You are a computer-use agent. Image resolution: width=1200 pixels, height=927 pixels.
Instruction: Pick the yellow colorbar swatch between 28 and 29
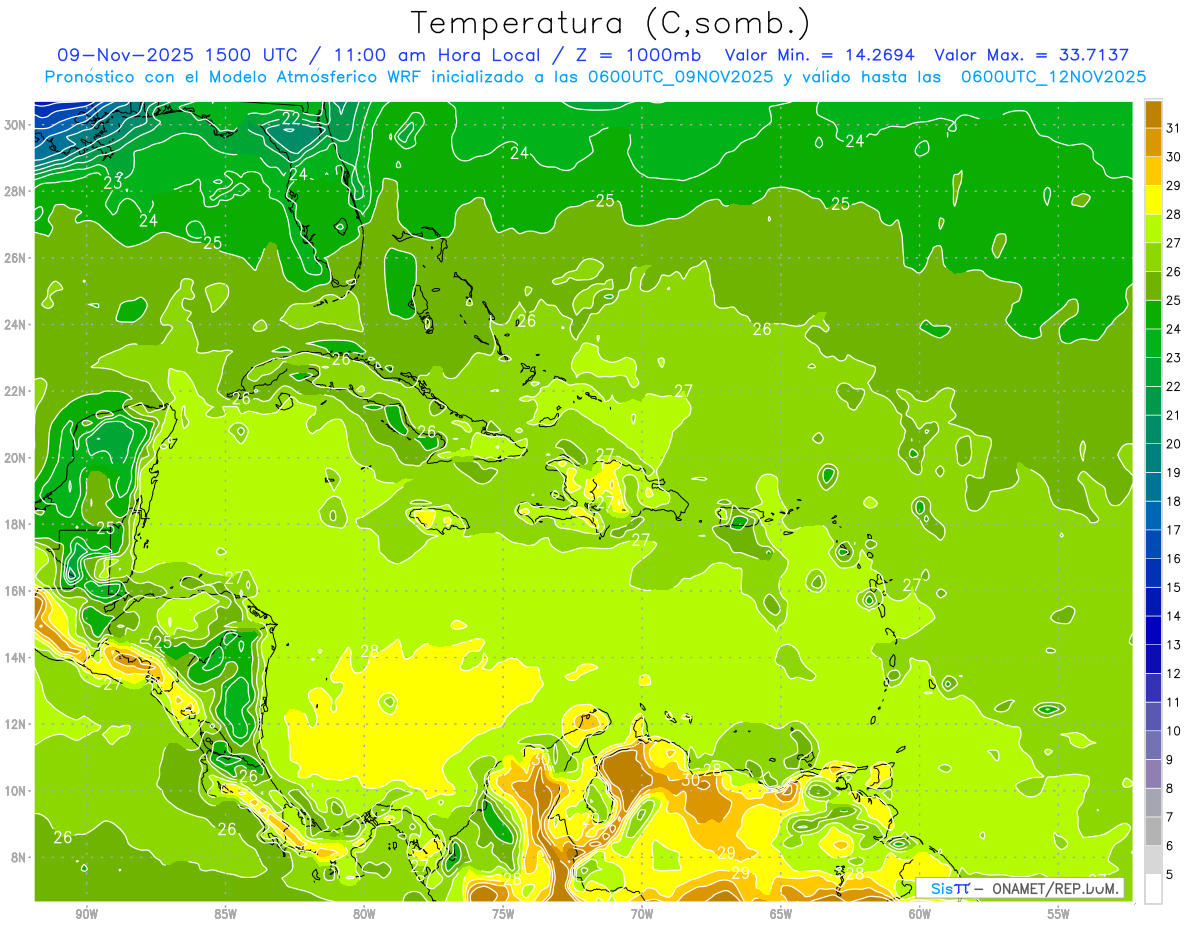(x=1154, y=200)
